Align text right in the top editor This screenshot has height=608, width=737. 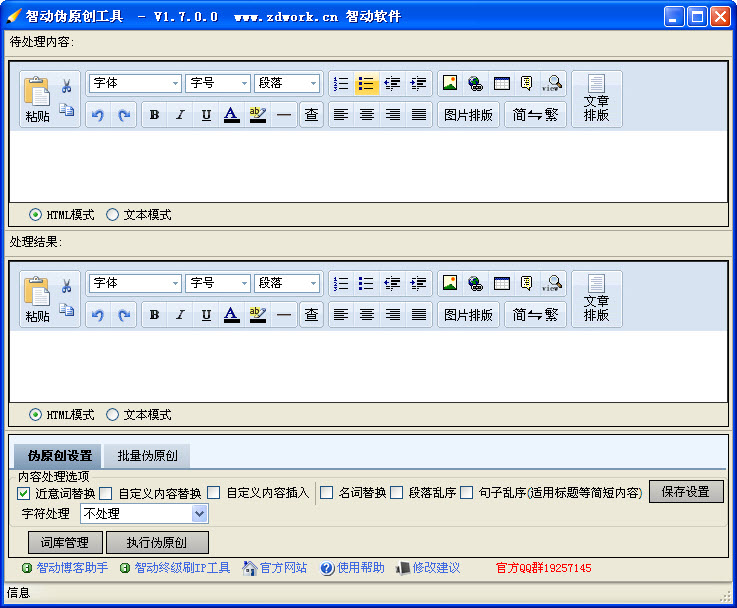pos(392,115)
